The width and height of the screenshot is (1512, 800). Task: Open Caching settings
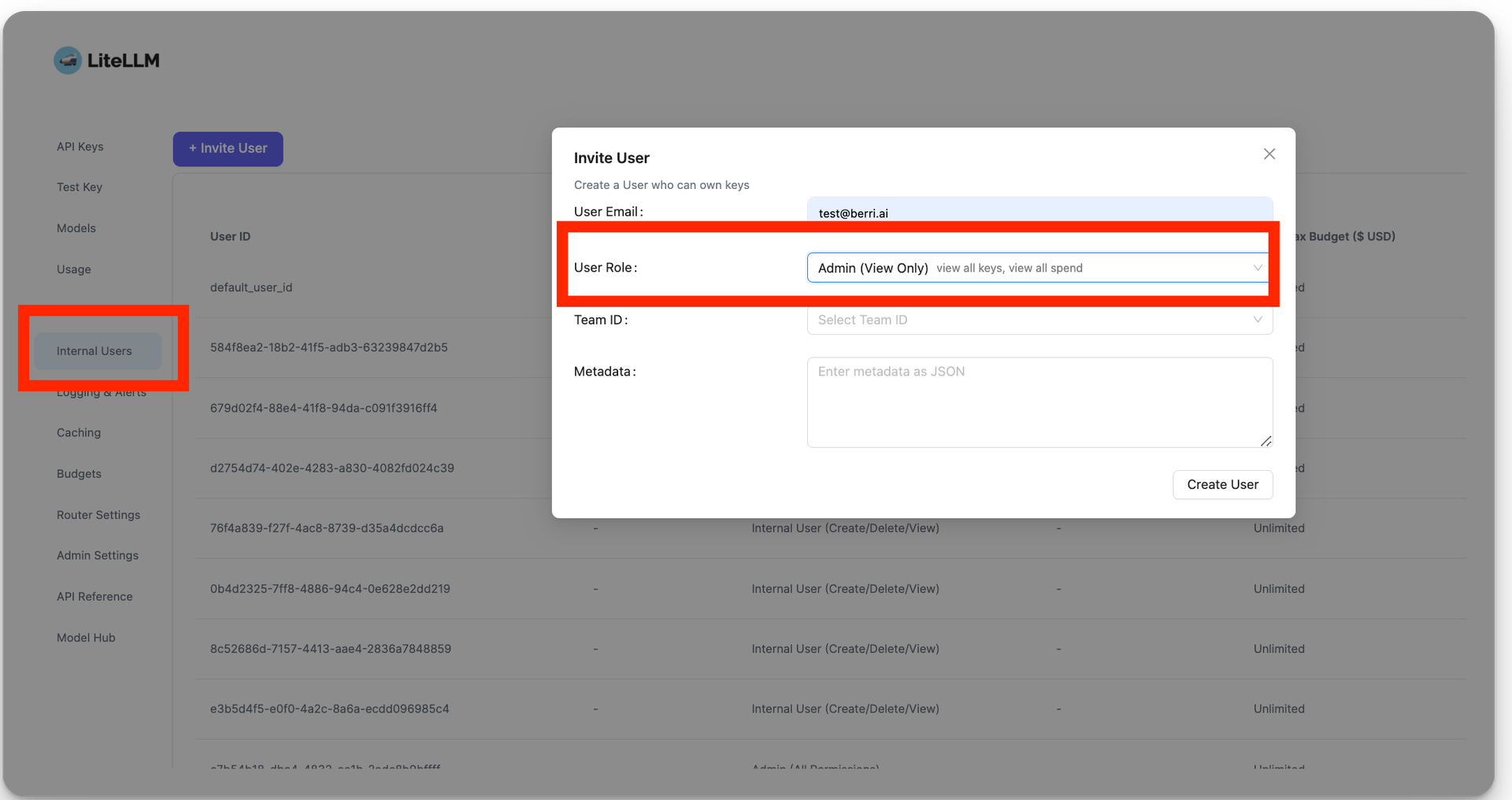[78, 432]
